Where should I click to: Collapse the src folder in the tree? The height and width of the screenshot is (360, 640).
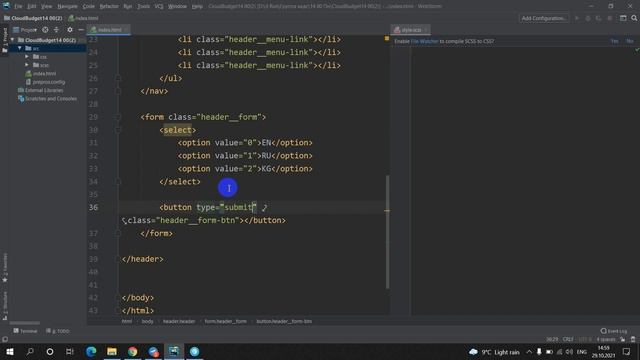click(20, 48)
